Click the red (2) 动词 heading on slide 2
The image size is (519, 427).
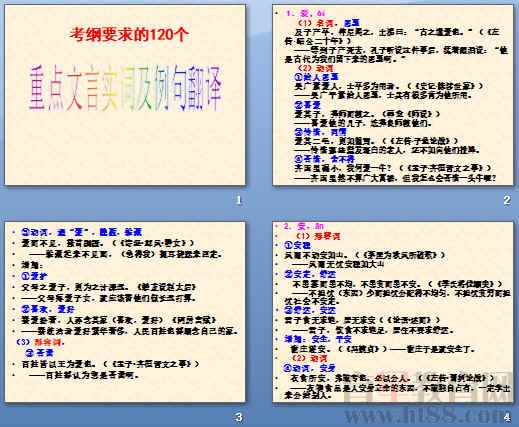tap(315, 68)
